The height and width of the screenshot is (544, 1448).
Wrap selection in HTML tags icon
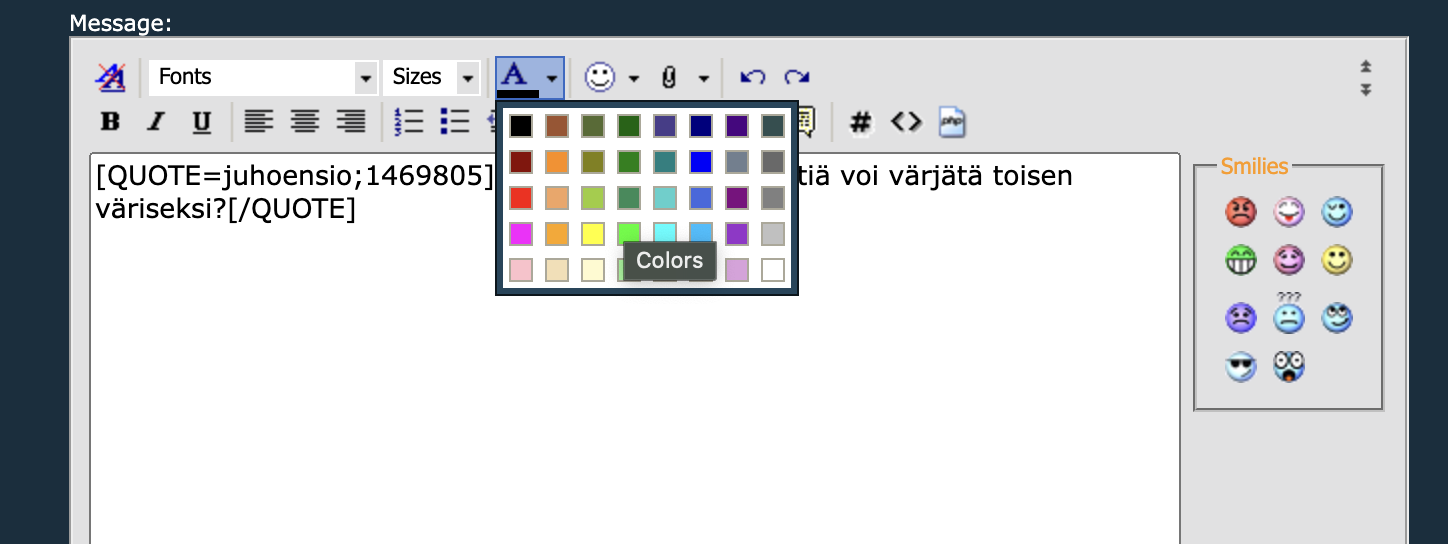click(x=905, y=122)
